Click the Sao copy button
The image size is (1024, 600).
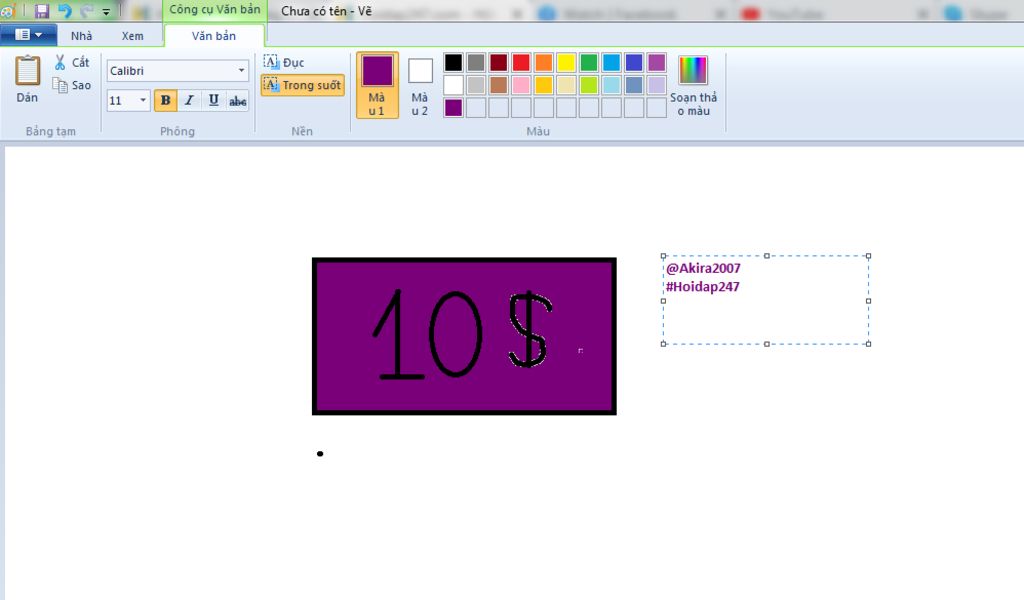(72, 85)
